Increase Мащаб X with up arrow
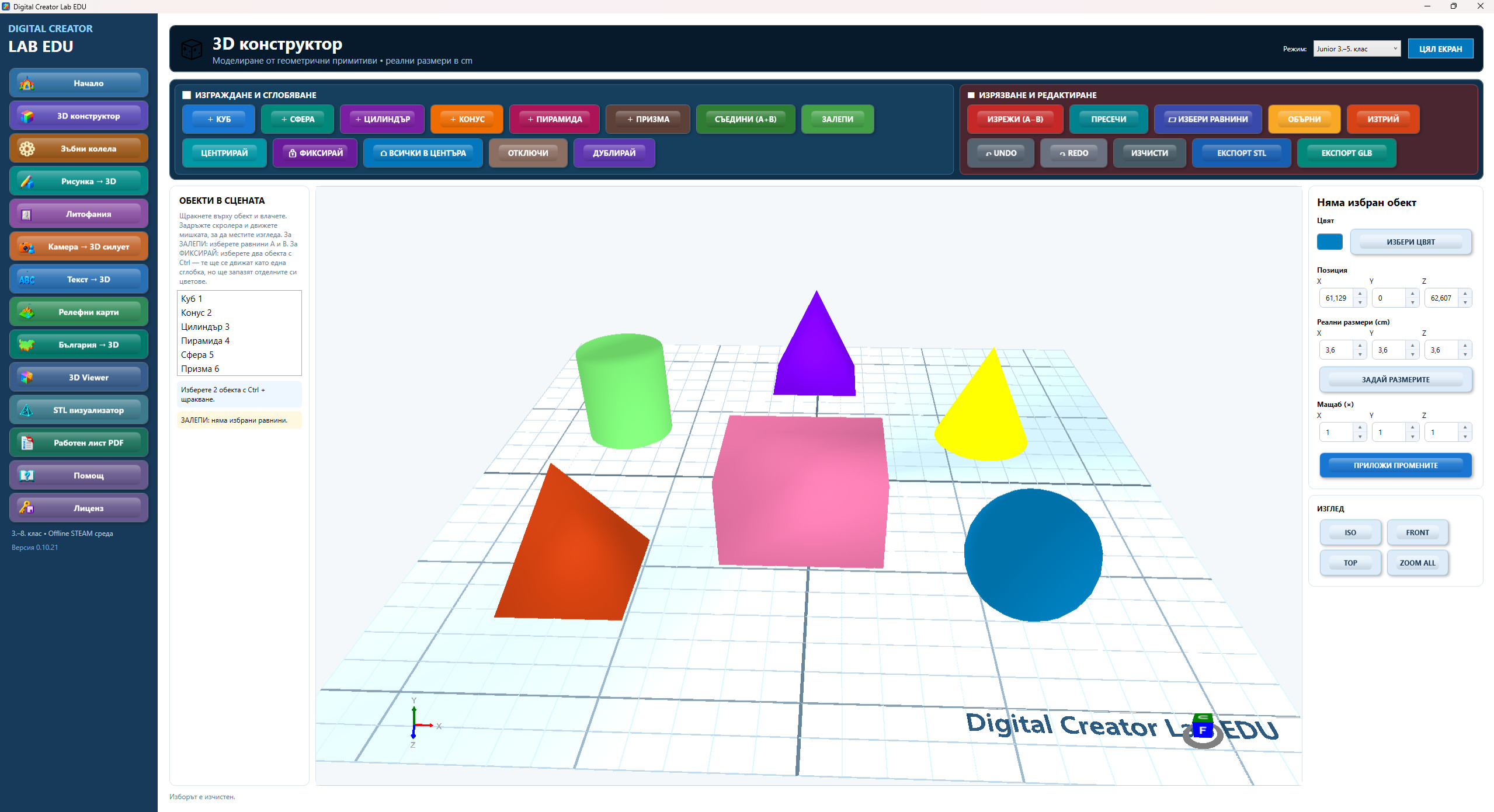The height and width of the screenshot is (812, 1494). click(x=1360, y=428)
